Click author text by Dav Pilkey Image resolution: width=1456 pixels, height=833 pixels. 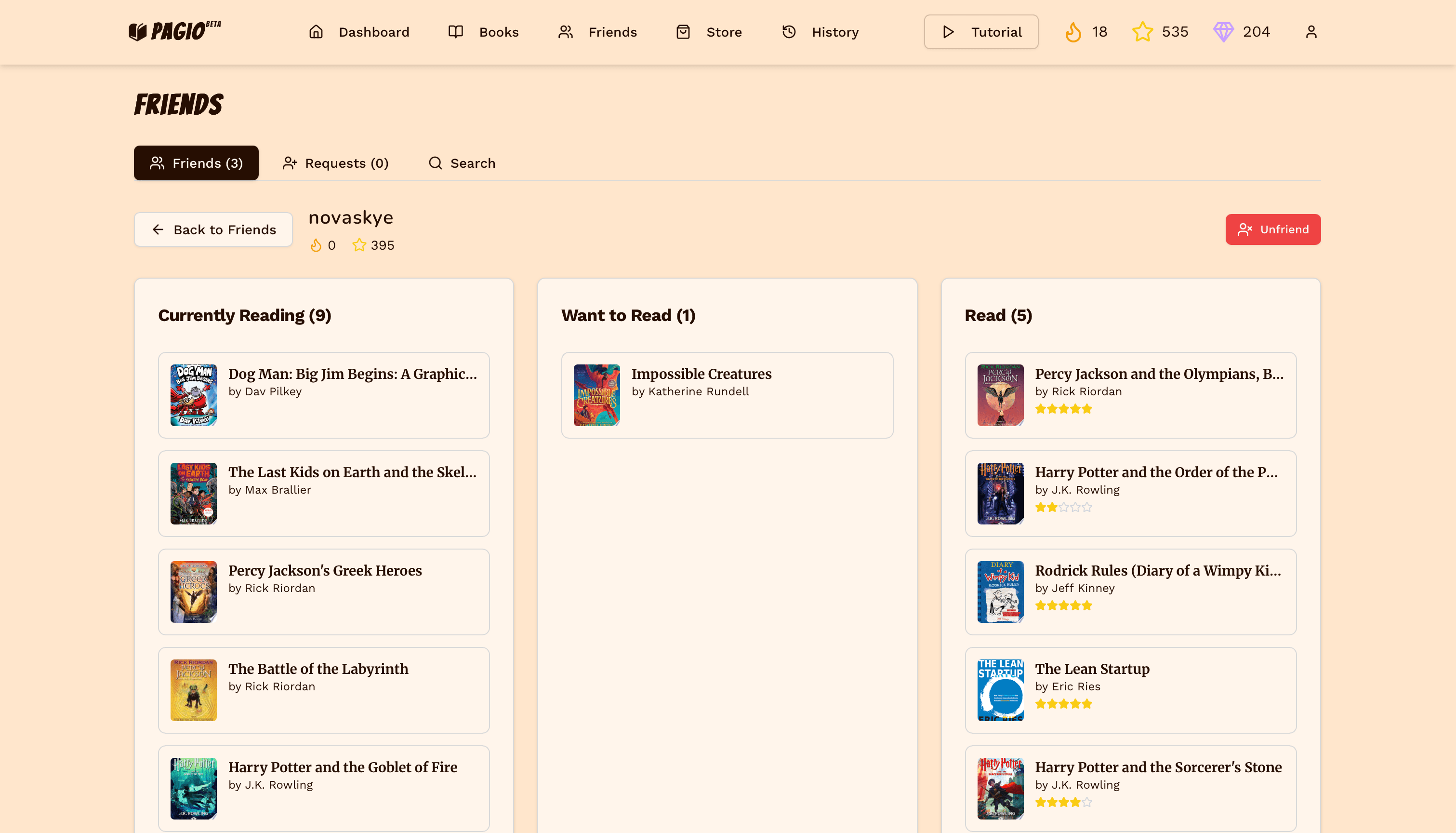tap(265, 391)
